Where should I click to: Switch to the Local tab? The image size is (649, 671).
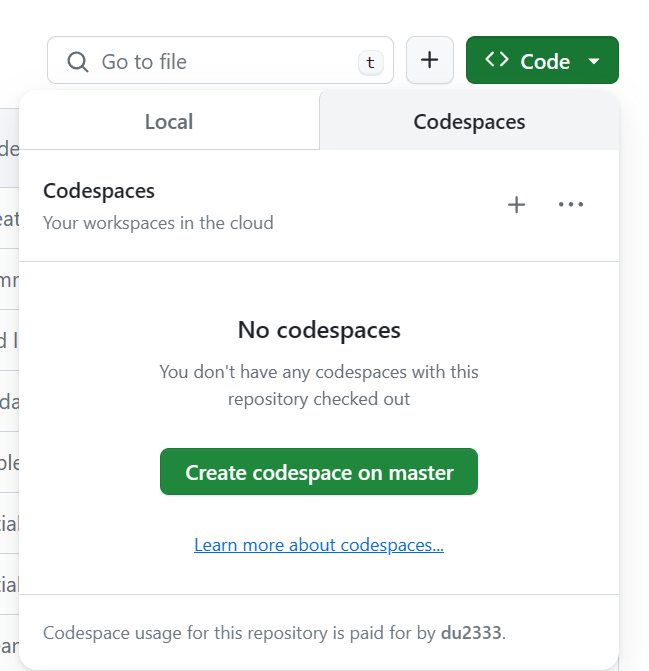coord(169,121)
